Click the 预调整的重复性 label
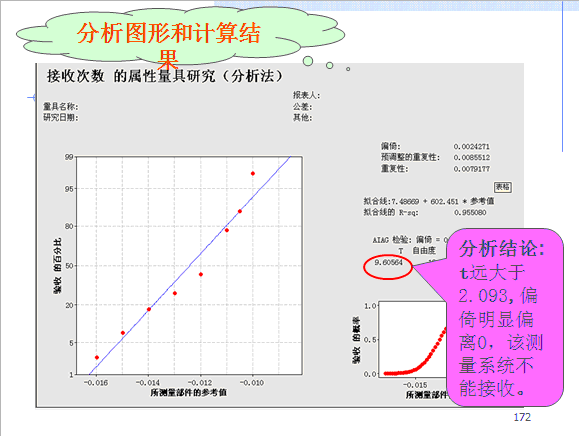Viewport: 579px width, 436px height. [x=411, y=157]
